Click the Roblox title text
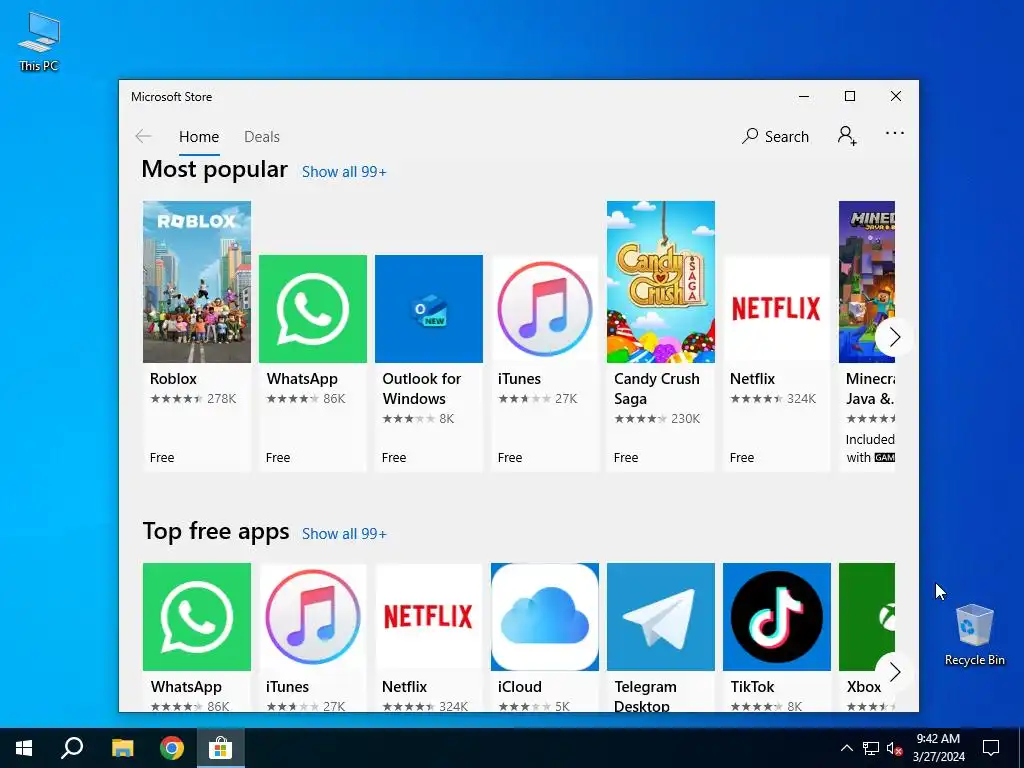Viewport: 1024px width, 768px height. click(173, 379)
